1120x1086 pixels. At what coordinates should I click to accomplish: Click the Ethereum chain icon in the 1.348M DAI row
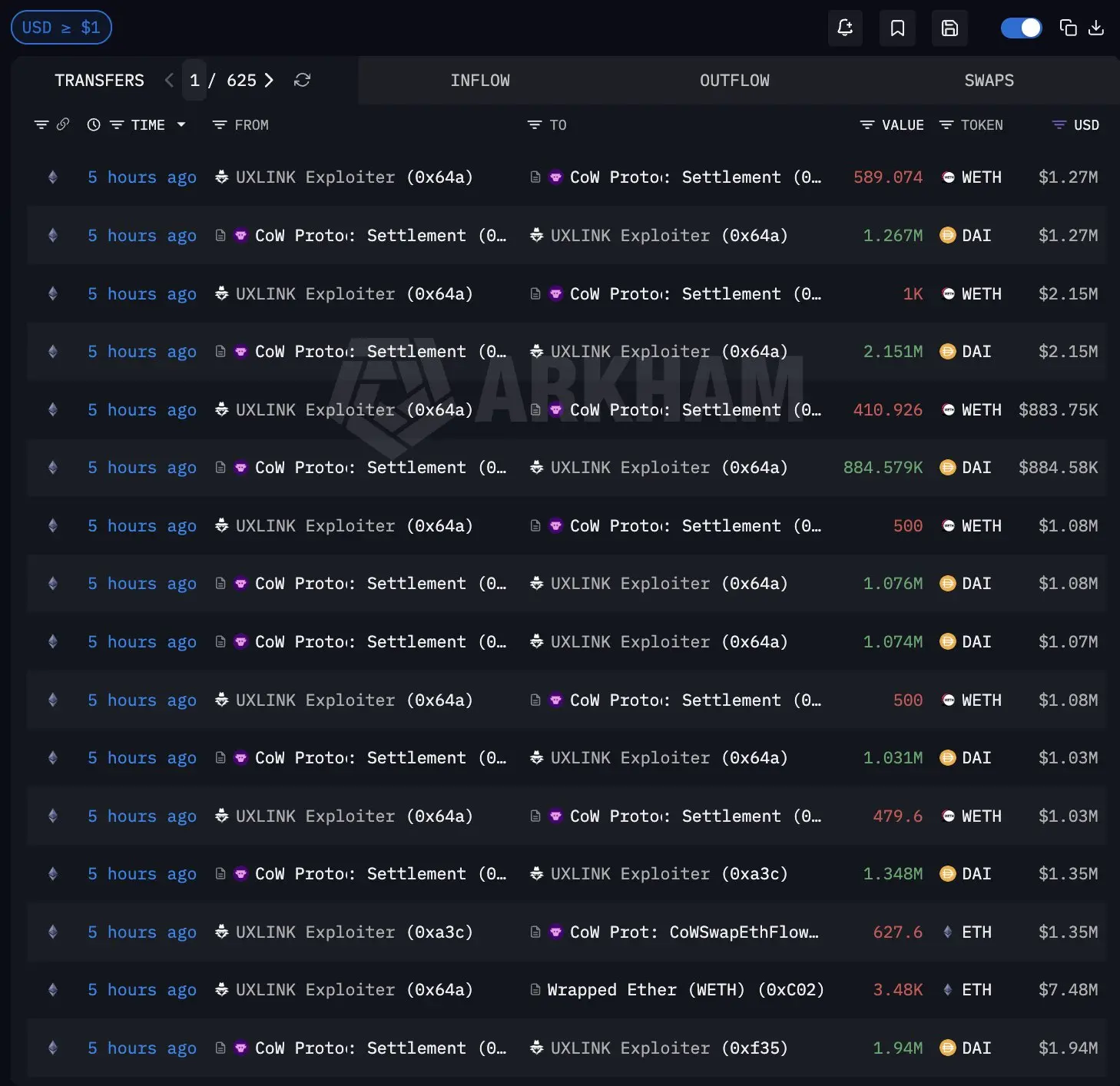coord(53,873)
